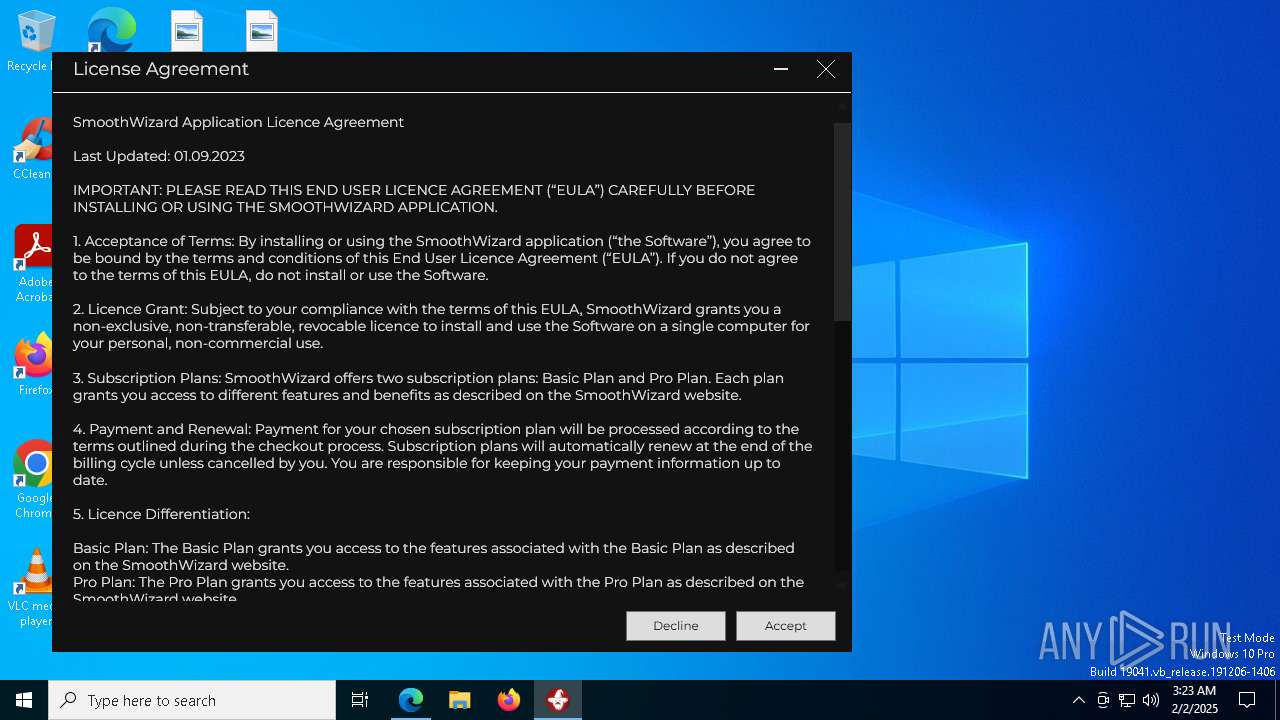Open Firefox from the taskbar

[509, 700]
